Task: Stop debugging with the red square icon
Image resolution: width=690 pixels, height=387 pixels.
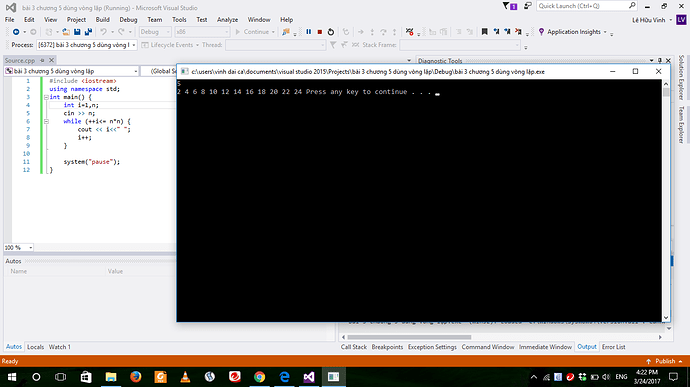Action: pos(320,32)
